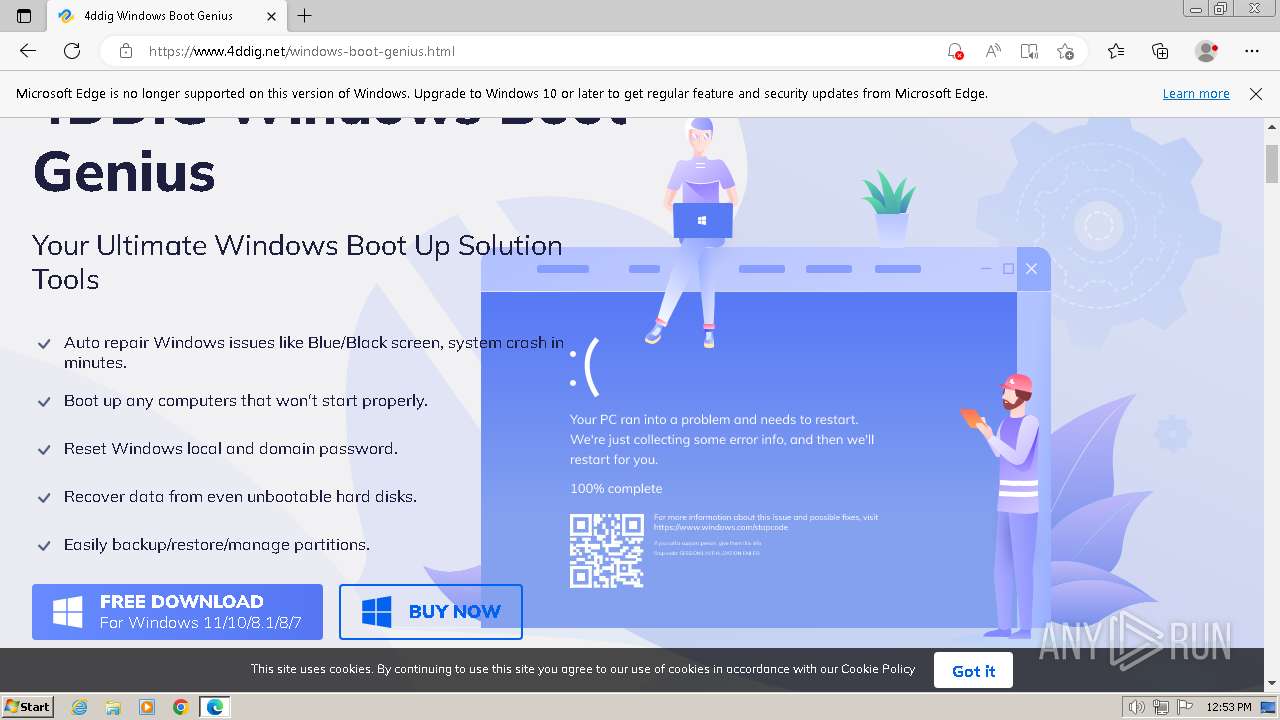
Task: Click the page vertical scrollbar thumb
Action: [1272, 164]
